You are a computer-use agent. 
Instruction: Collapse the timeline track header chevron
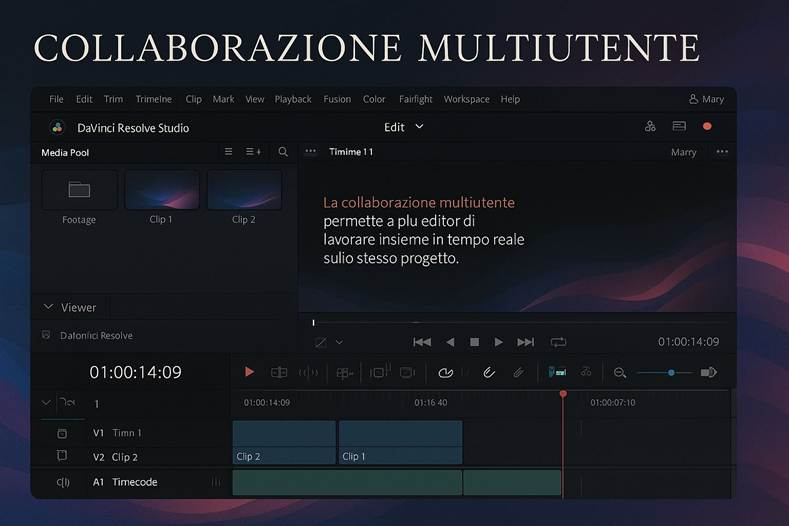pos(46,403)
